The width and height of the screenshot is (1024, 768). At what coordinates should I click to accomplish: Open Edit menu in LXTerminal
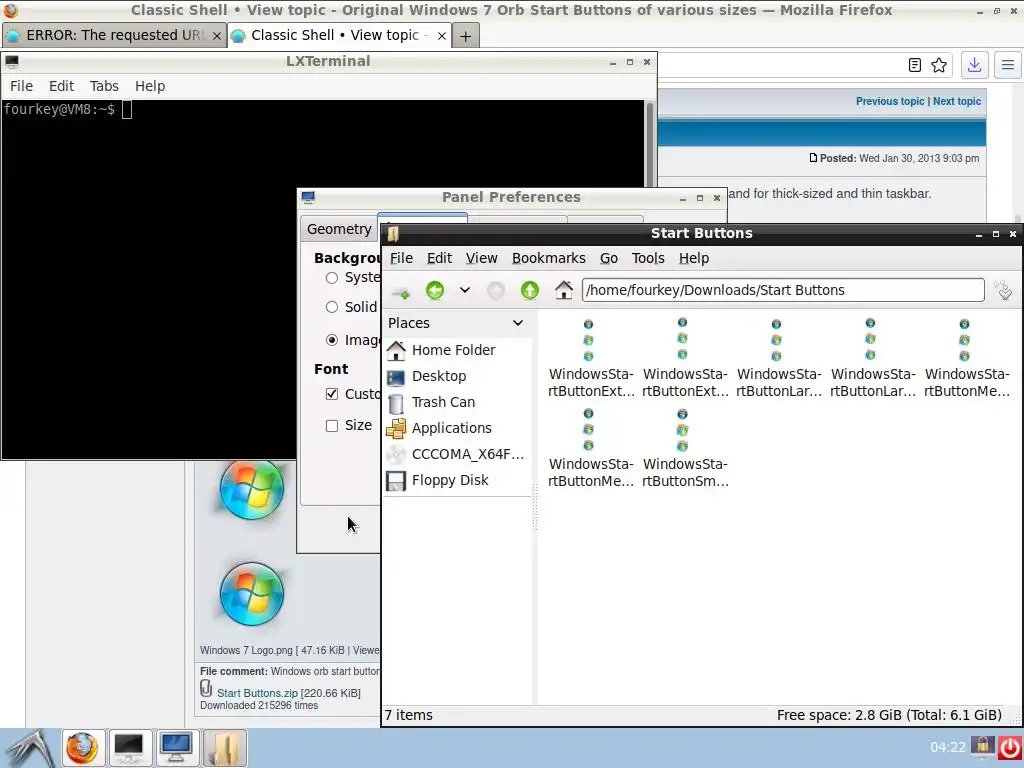point(61,86)
